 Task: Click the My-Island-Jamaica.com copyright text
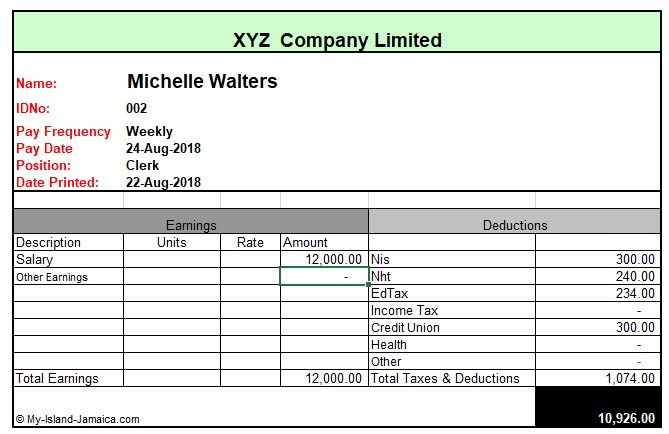click(78, 419)
